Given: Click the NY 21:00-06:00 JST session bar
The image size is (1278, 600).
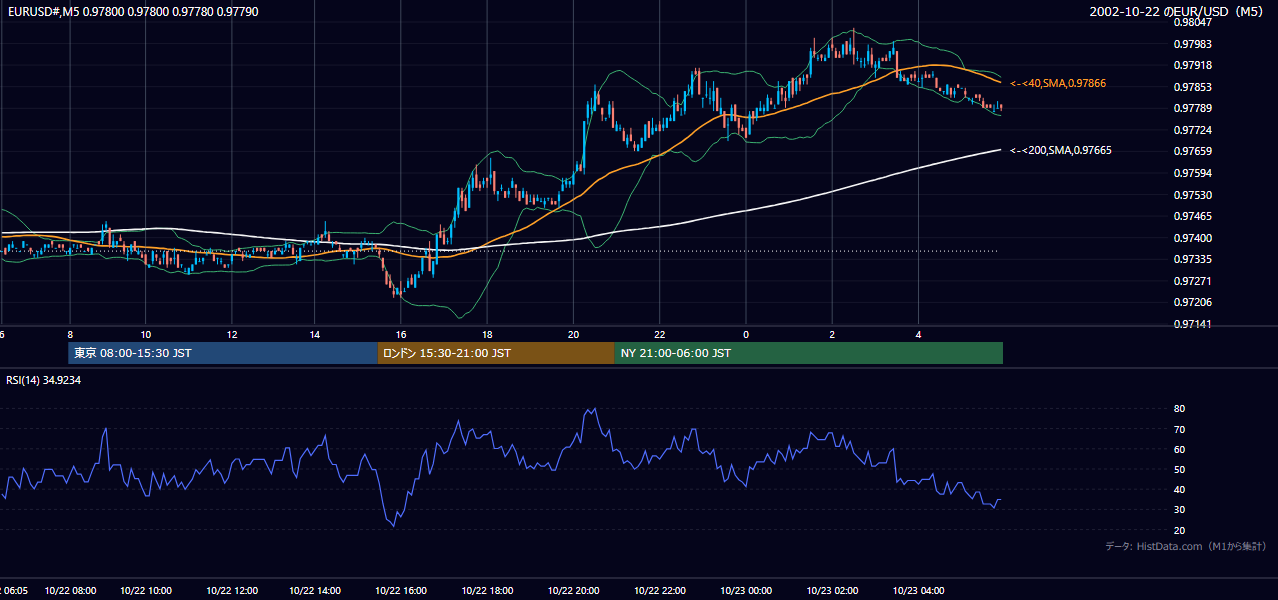Looking at the screenshot, I should 808,353.
